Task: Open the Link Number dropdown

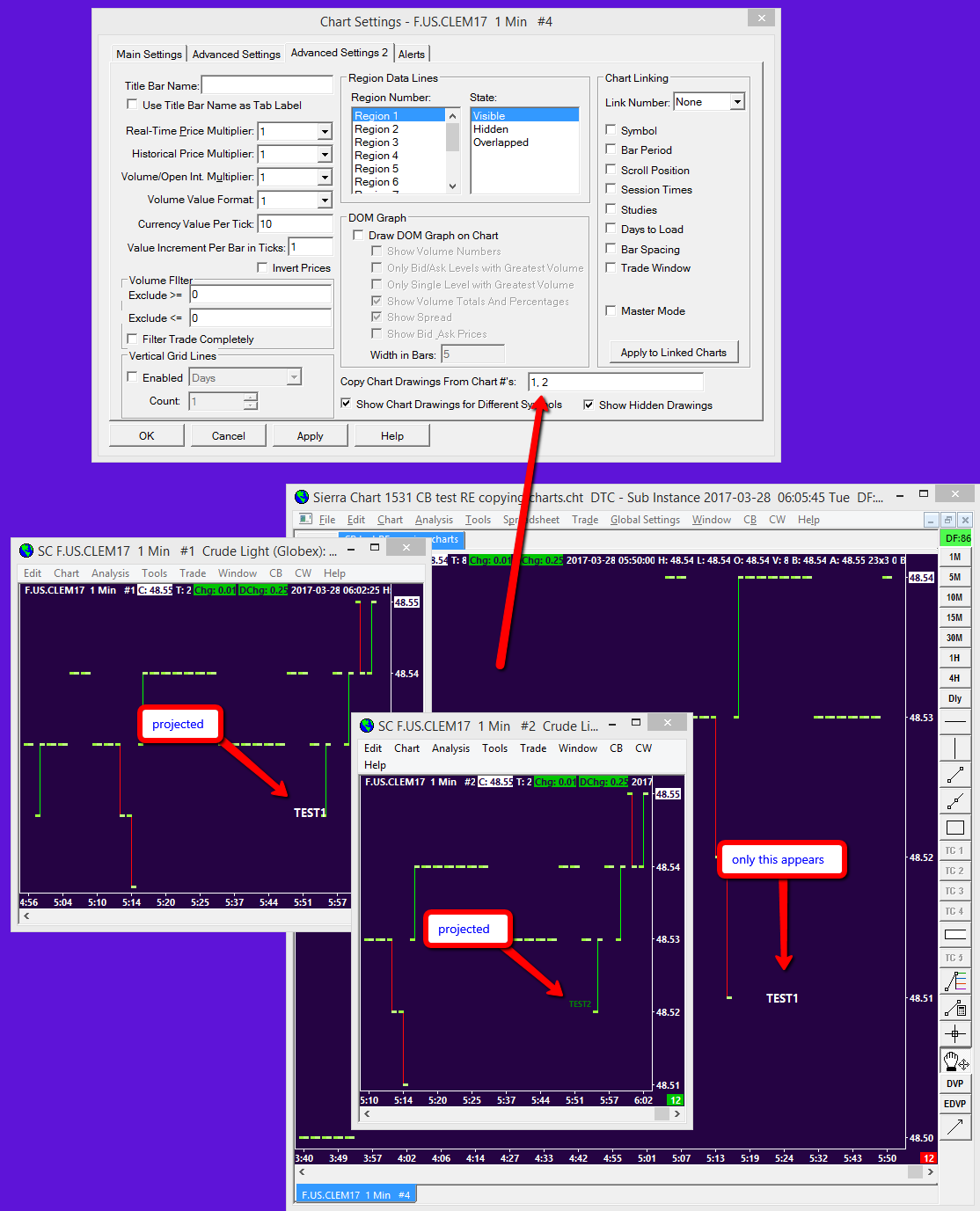Action: point(737,102)
